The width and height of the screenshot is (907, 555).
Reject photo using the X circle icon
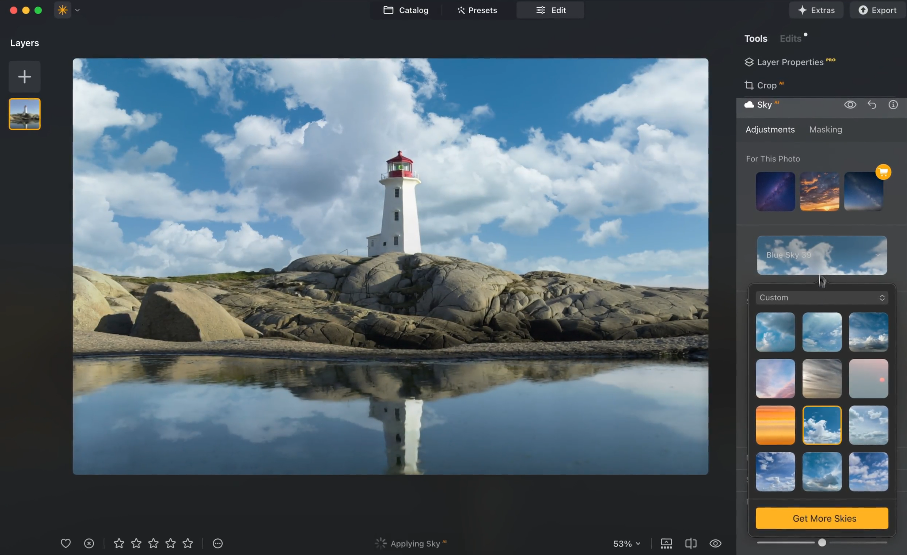point(89,543)
